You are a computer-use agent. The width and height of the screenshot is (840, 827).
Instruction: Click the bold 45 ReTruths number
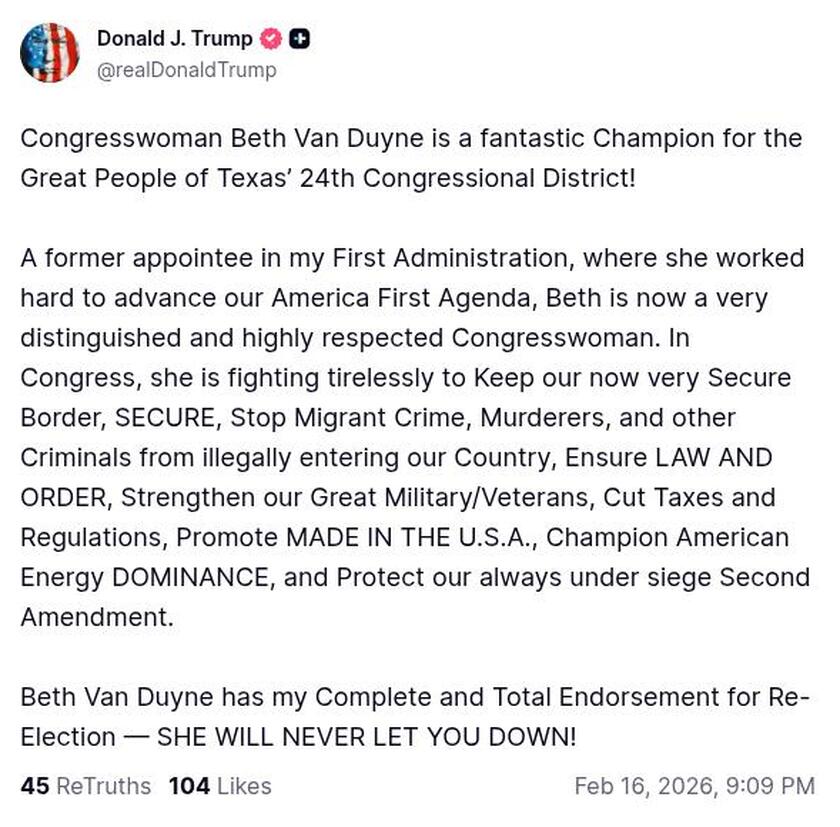(34, 786)
